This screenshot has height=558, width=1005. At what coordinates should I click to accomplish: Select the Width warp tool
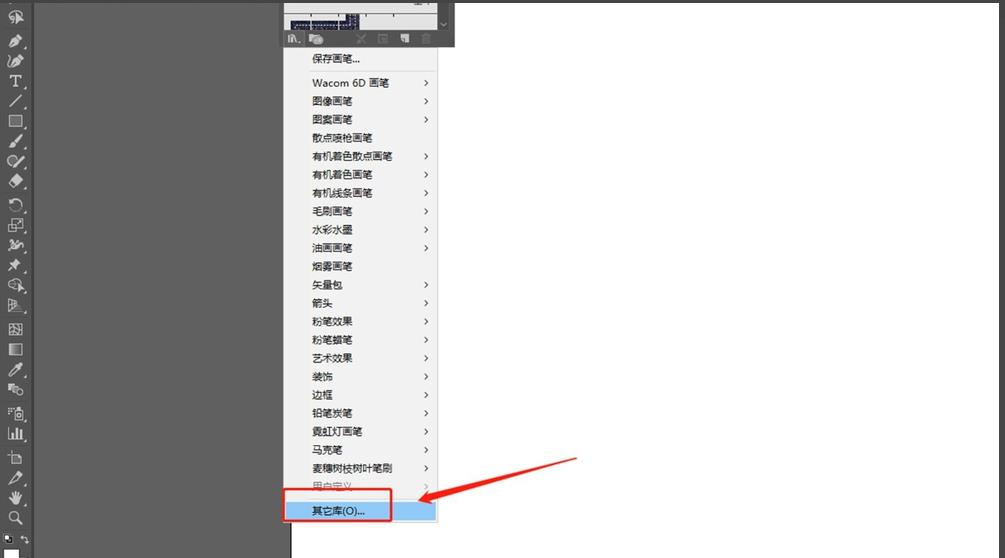(15, 245)
